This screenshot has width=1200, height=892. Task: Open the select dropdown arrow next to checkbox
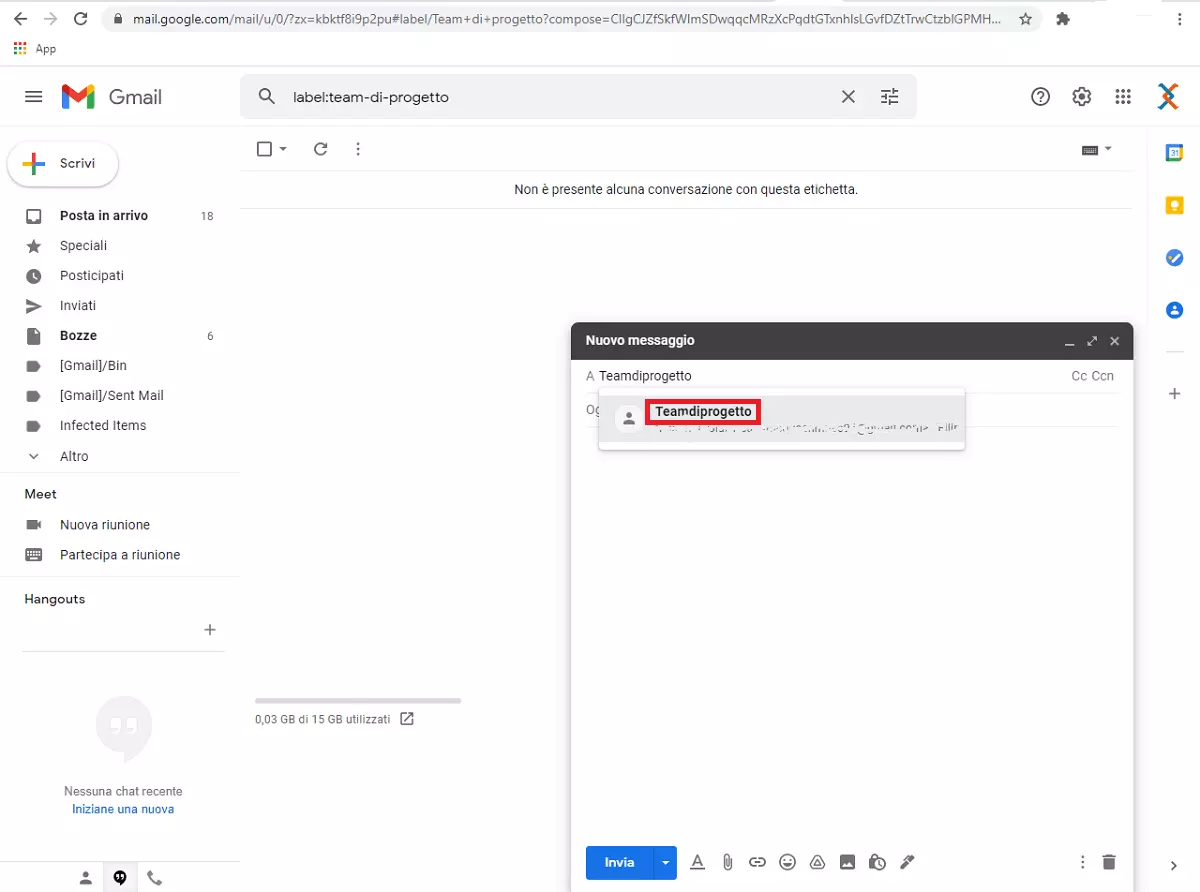(283, 149)
